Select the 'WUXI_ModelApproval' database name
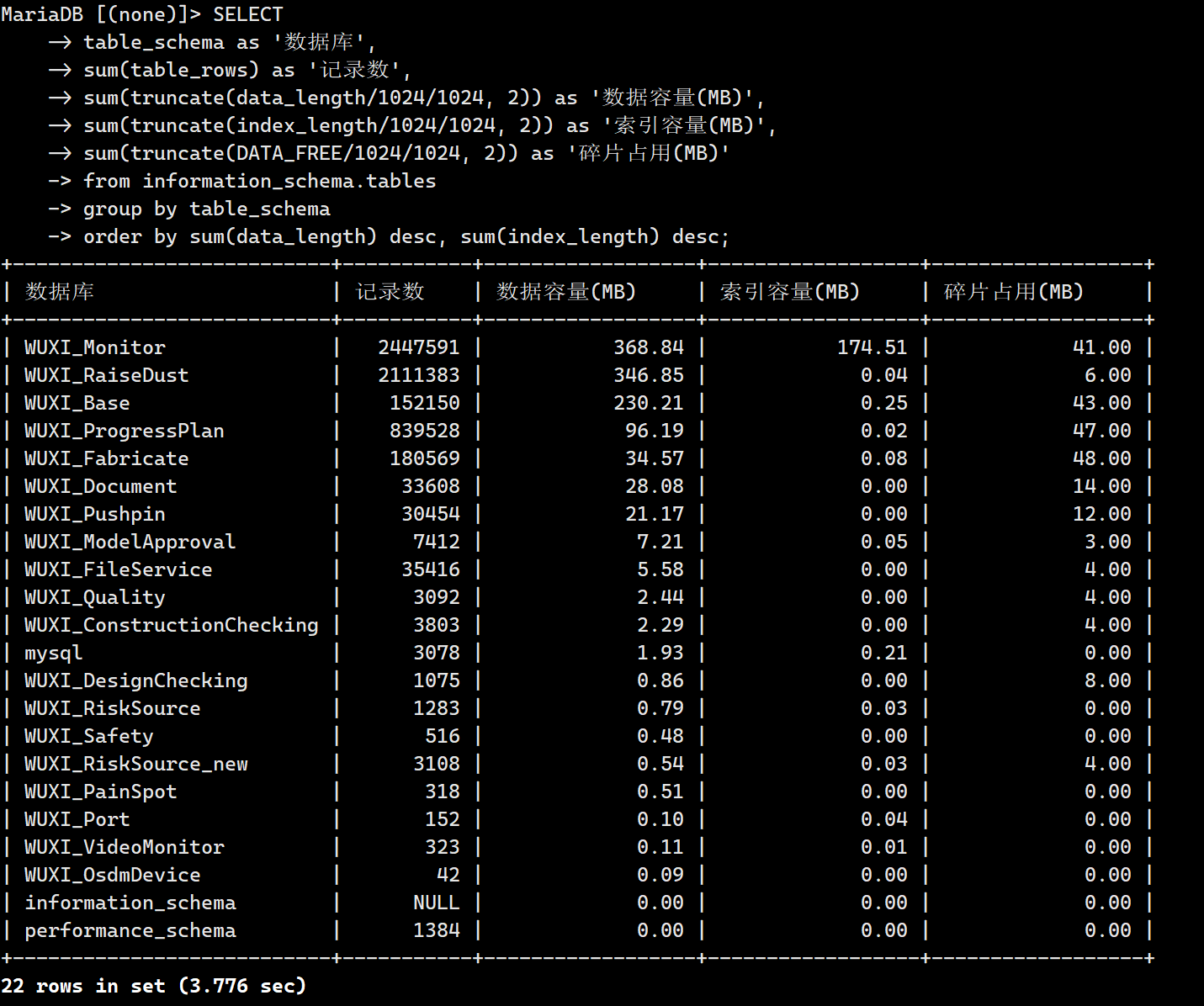This screenshot has height=1006, width=1204. coord(130,542)
